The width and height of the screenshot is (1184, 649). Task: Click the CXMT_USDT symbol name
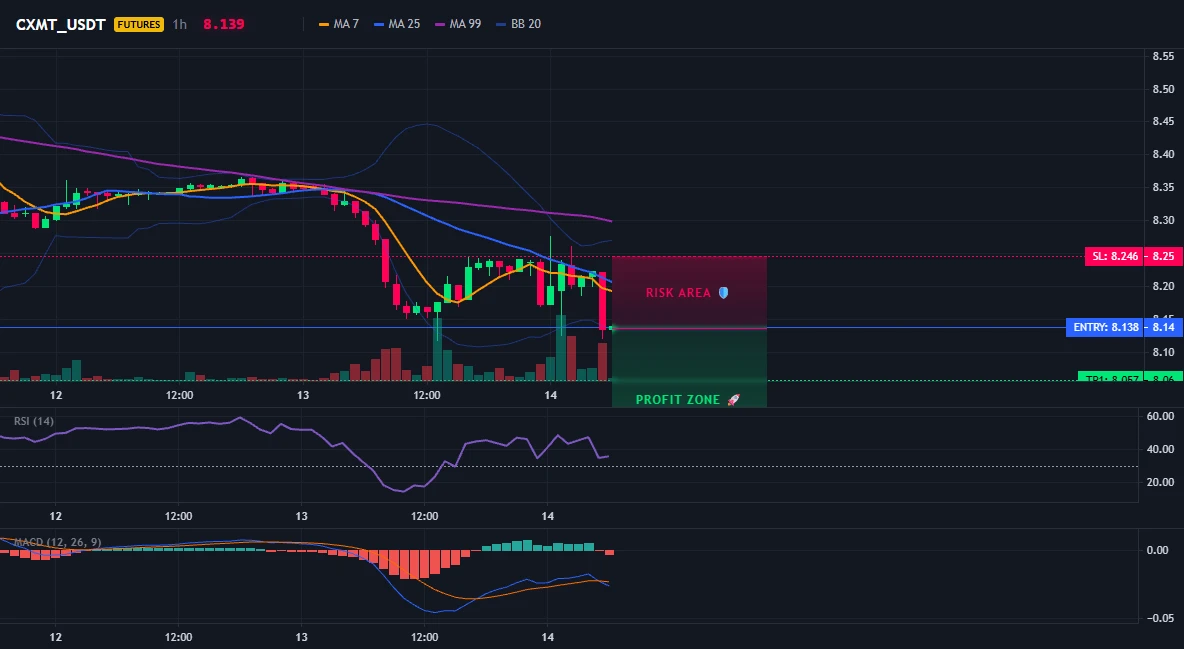(x=60, y=24)
